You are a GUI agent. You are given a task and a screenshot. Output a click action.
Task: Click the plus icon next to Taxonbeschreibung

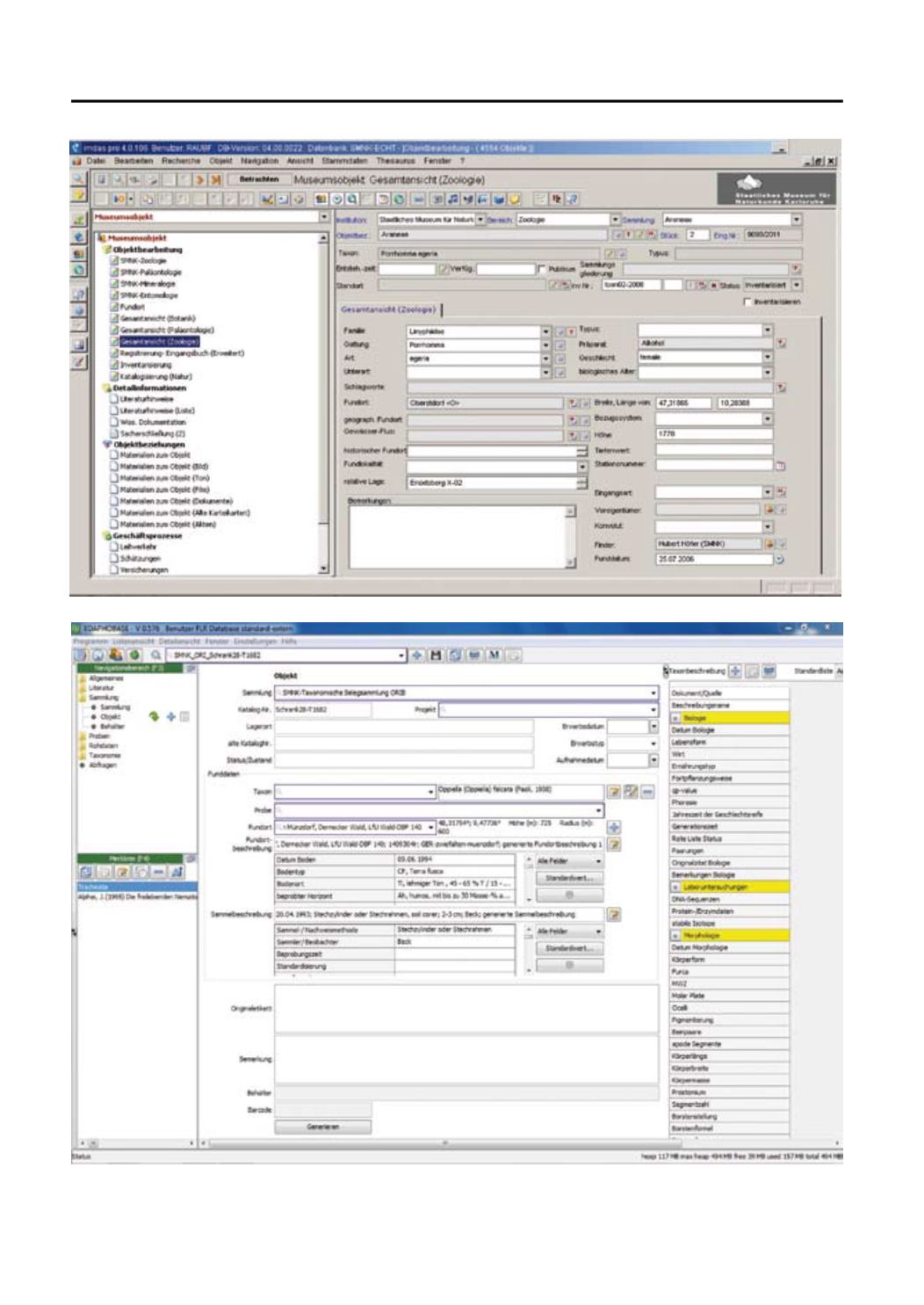point(735,671)
